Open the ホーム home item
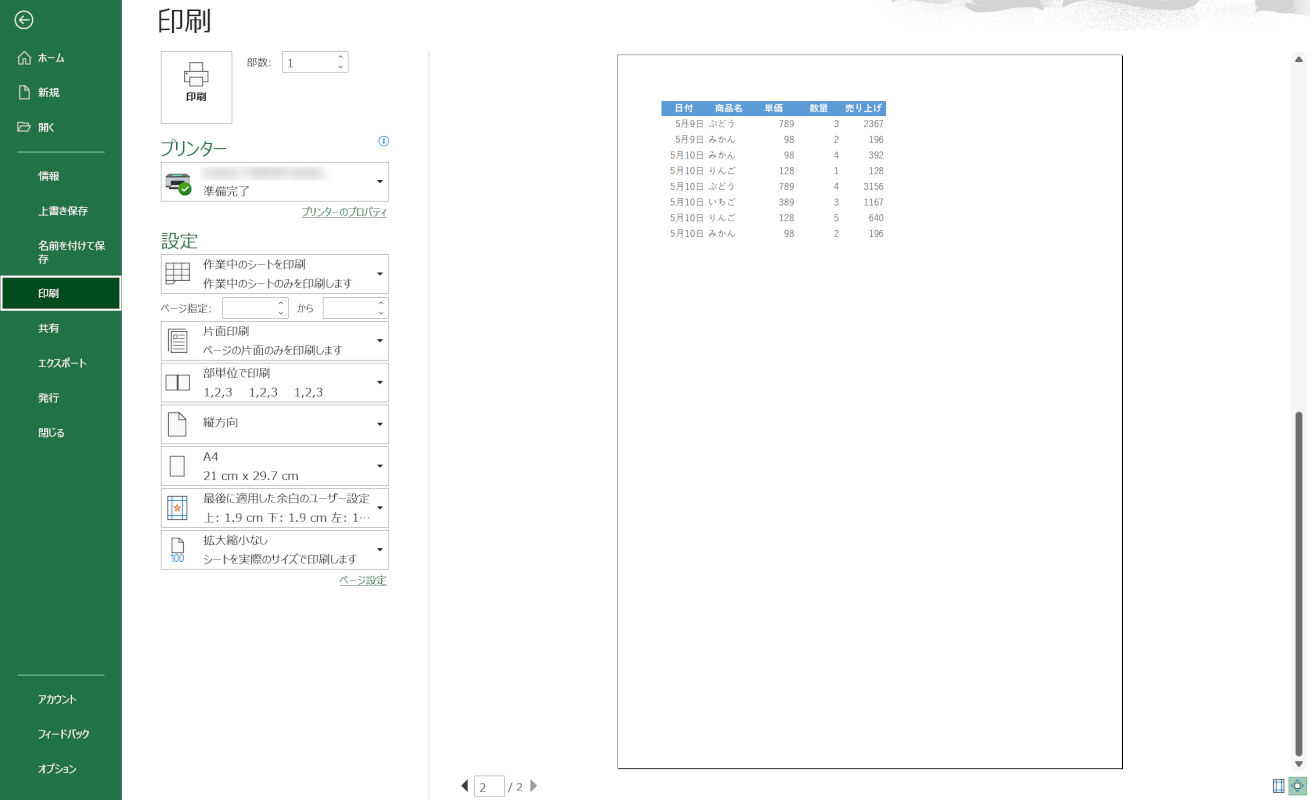The image size is (1310, 800). click(50, 58)
